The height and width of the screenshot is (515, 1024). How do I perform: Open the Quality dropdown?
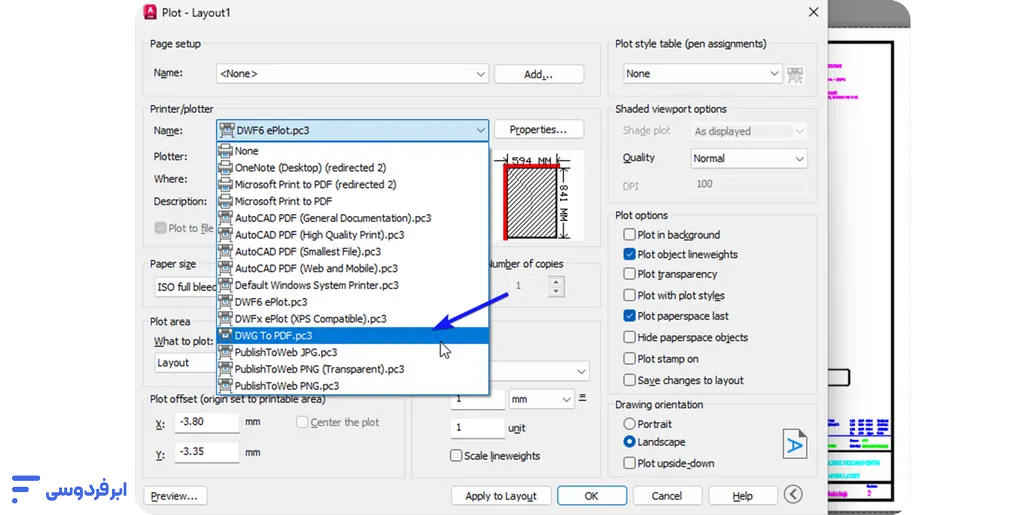749,159
